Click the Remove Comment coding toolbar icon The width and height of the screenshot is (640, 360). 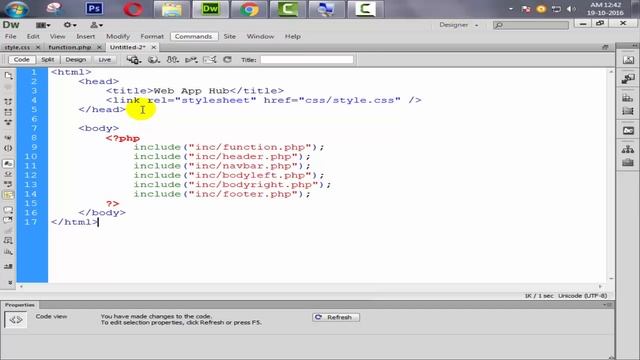click(8, 220)
